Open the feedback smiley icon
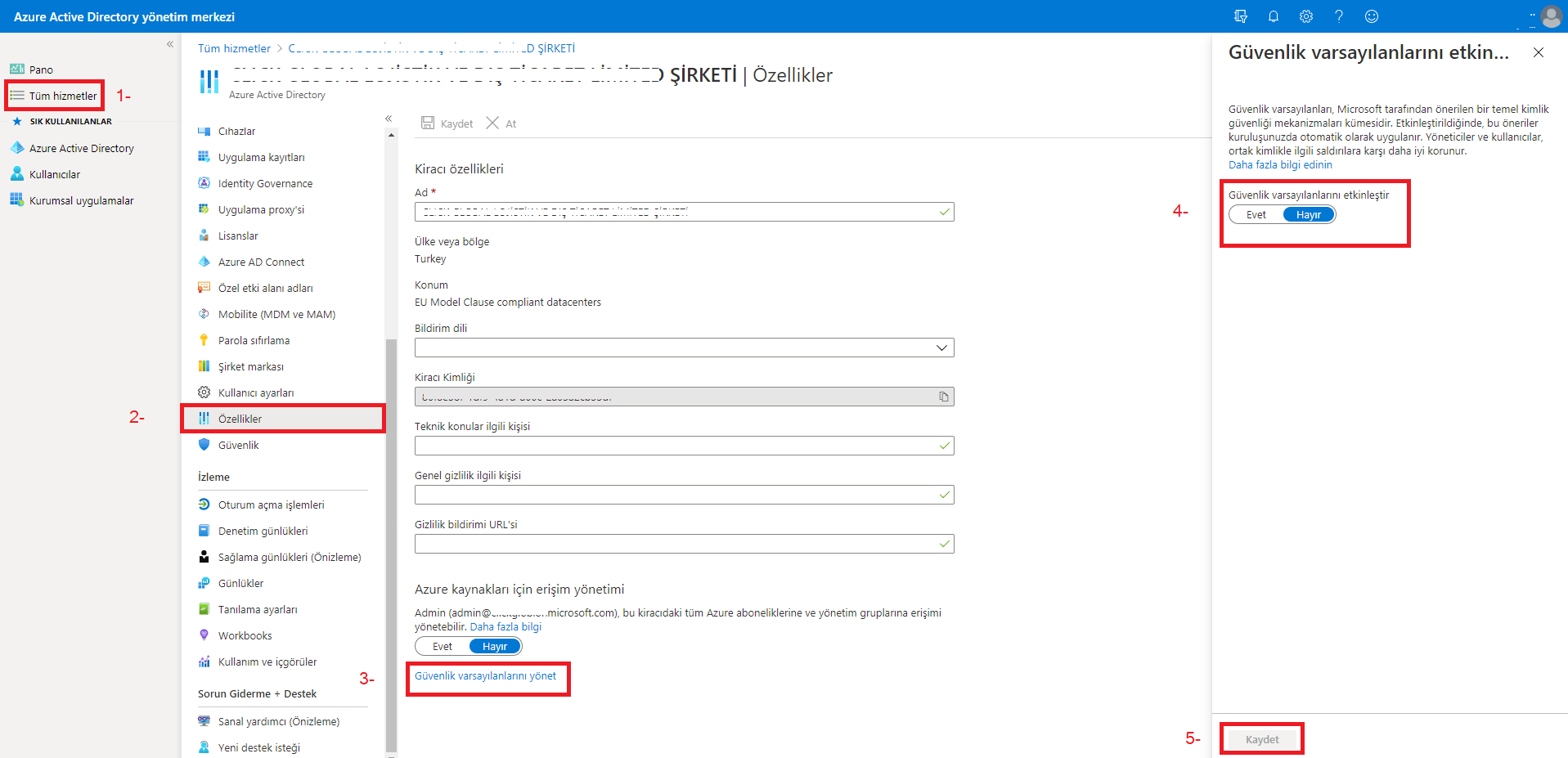 (1372, 16)
